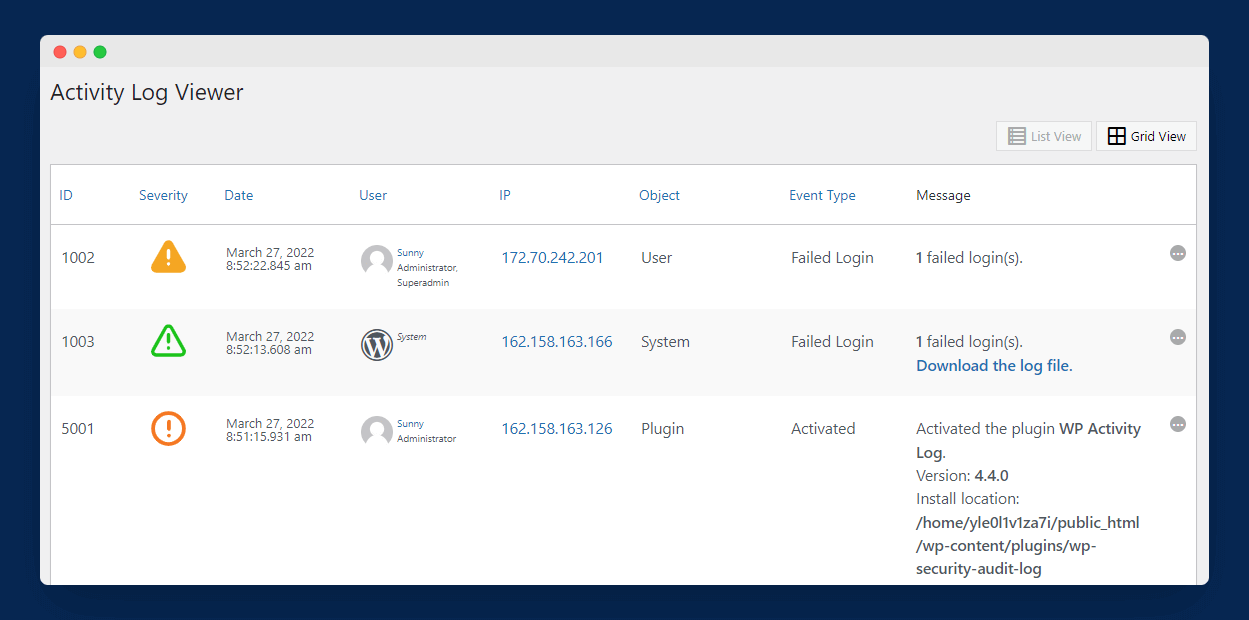Click the orange warning triangle for event 1002

[168, 257]
